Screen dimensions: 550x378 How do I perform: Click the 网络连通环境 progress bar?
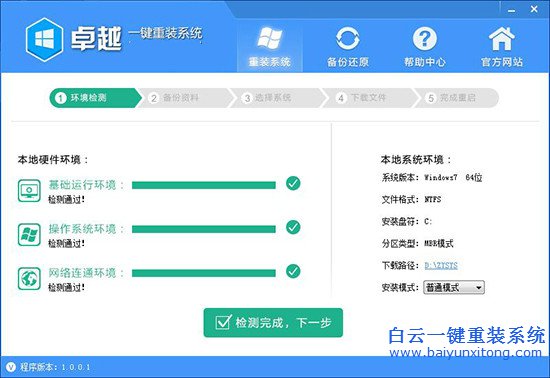[x=204, y=273]
